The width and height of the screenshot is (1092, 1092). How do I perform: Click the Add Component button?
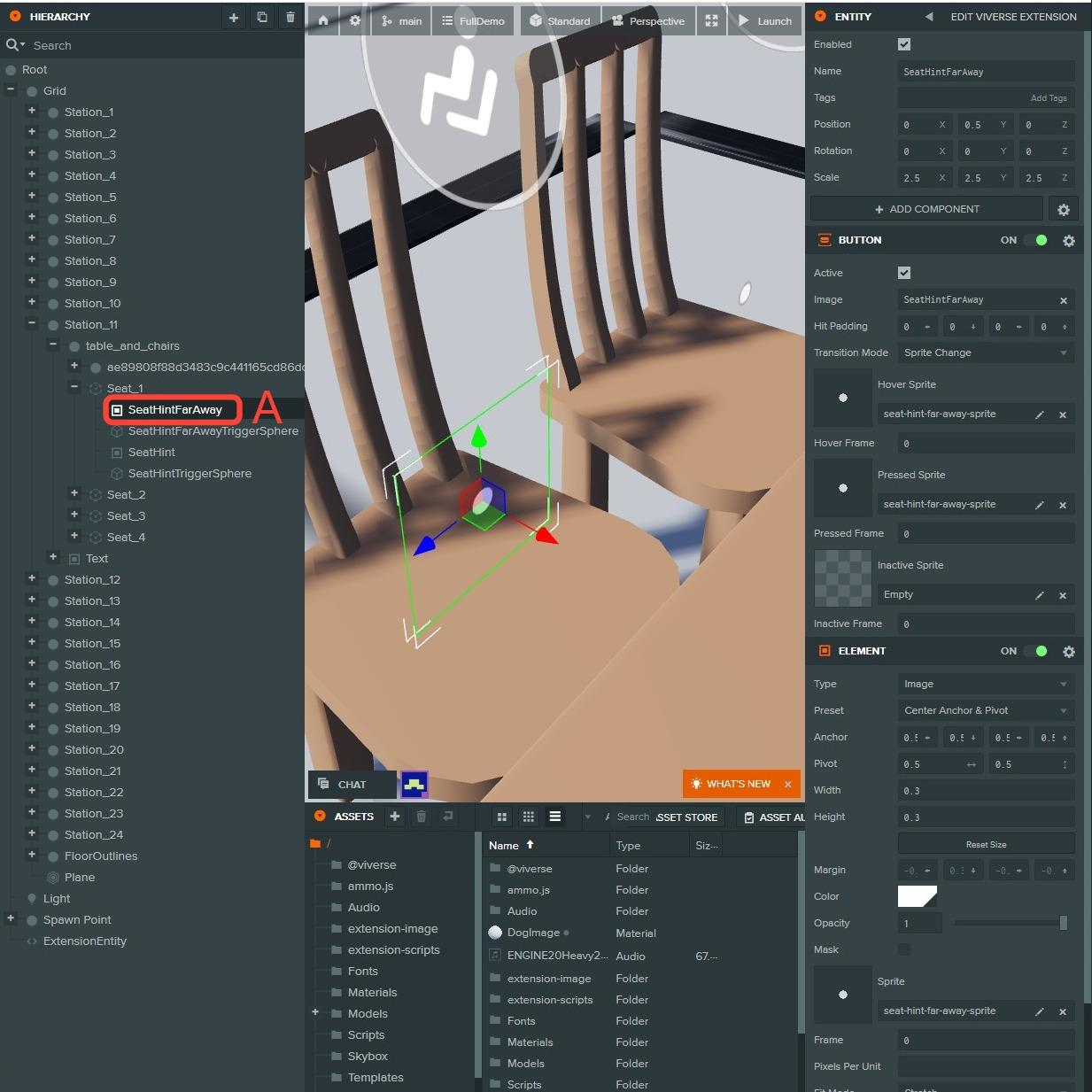coord(926,209)
